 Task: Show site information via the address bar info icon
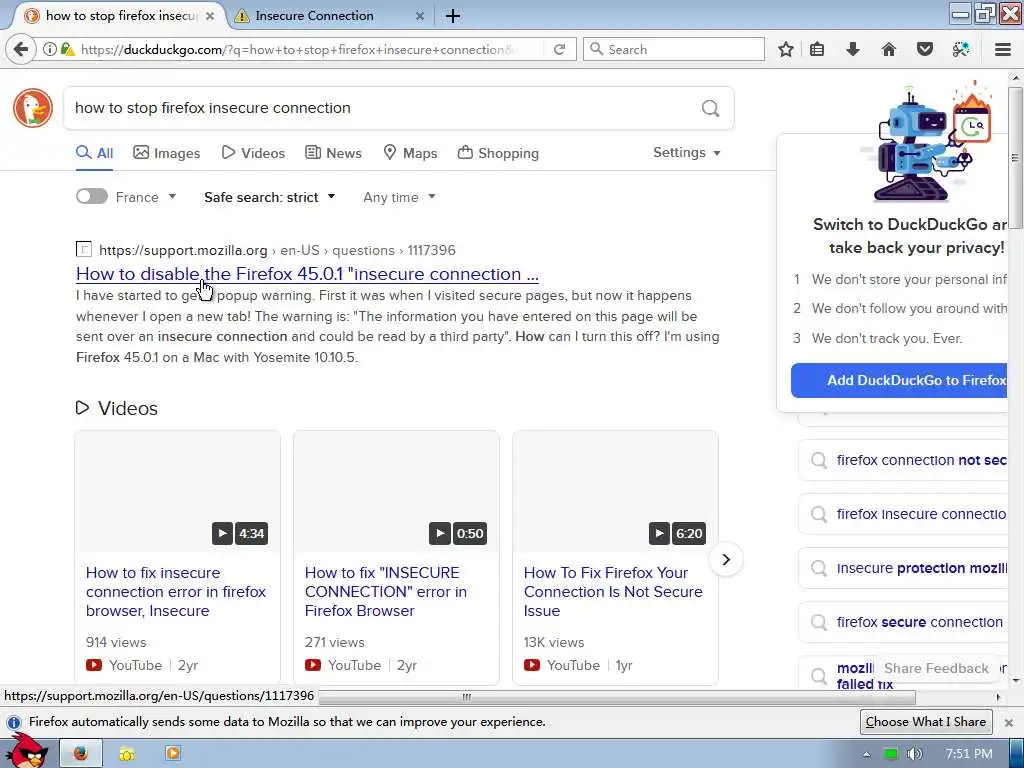50,49
